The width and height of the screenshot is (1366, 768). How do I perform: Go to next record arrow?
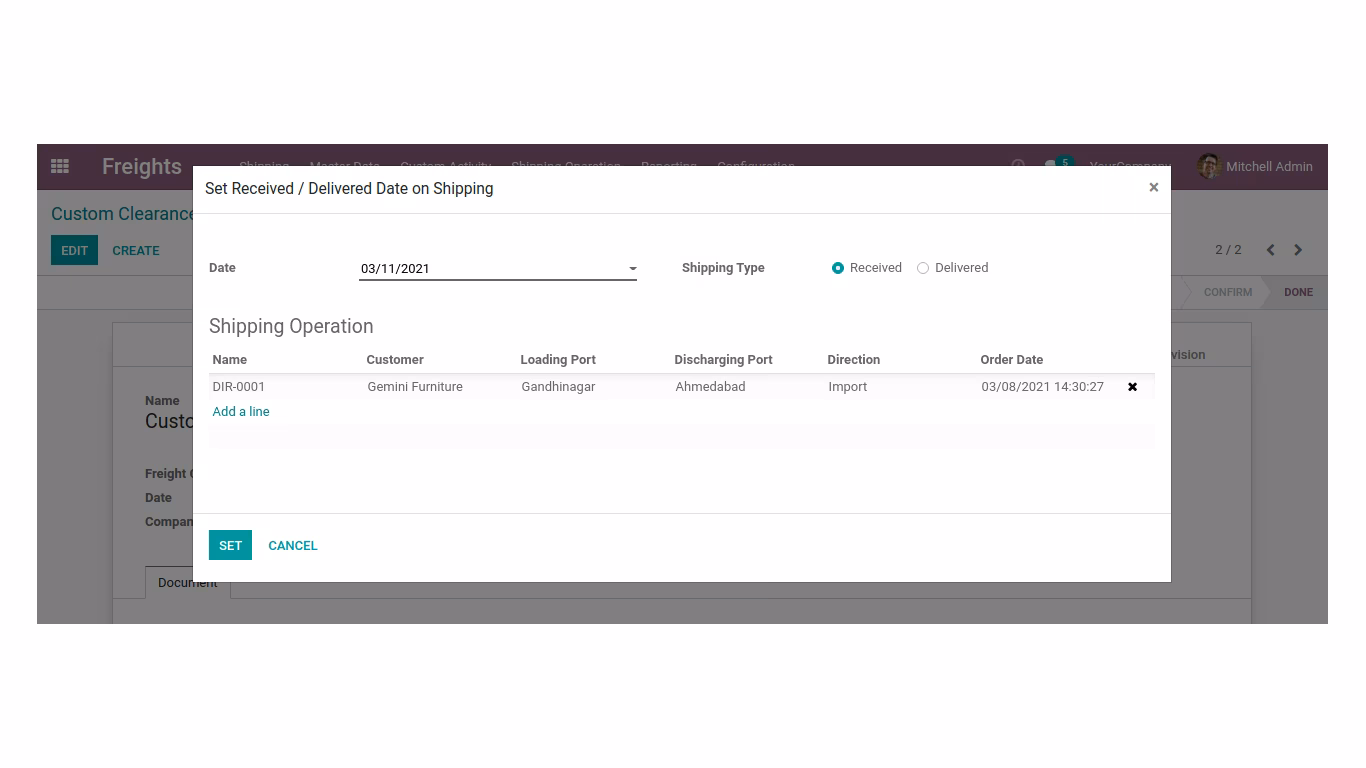pyautogui.click(x=1298, y=250)
